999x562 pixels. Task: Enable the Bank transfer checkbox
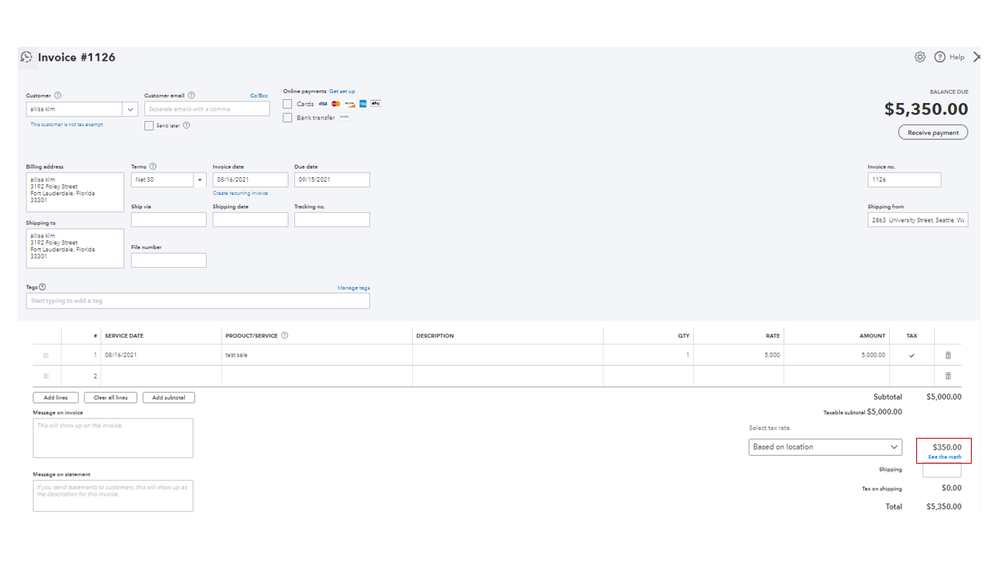pyautogui.click(x=288, y=118)
